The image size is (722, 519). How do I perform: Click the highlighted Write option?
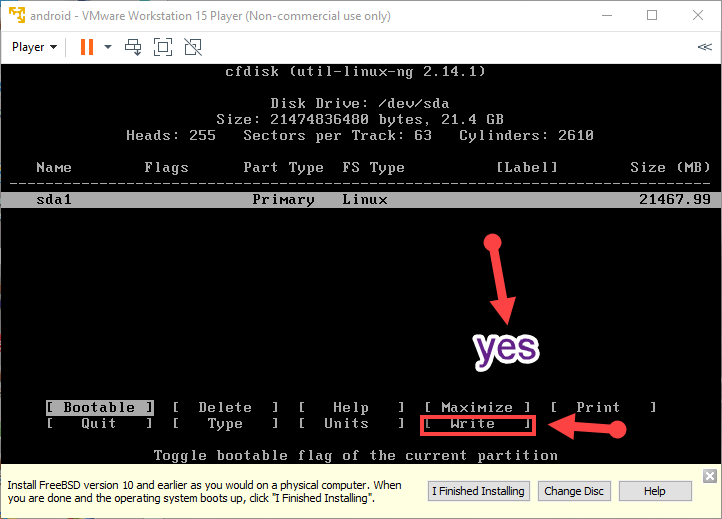pyautogui.click(x=477, y=424)
